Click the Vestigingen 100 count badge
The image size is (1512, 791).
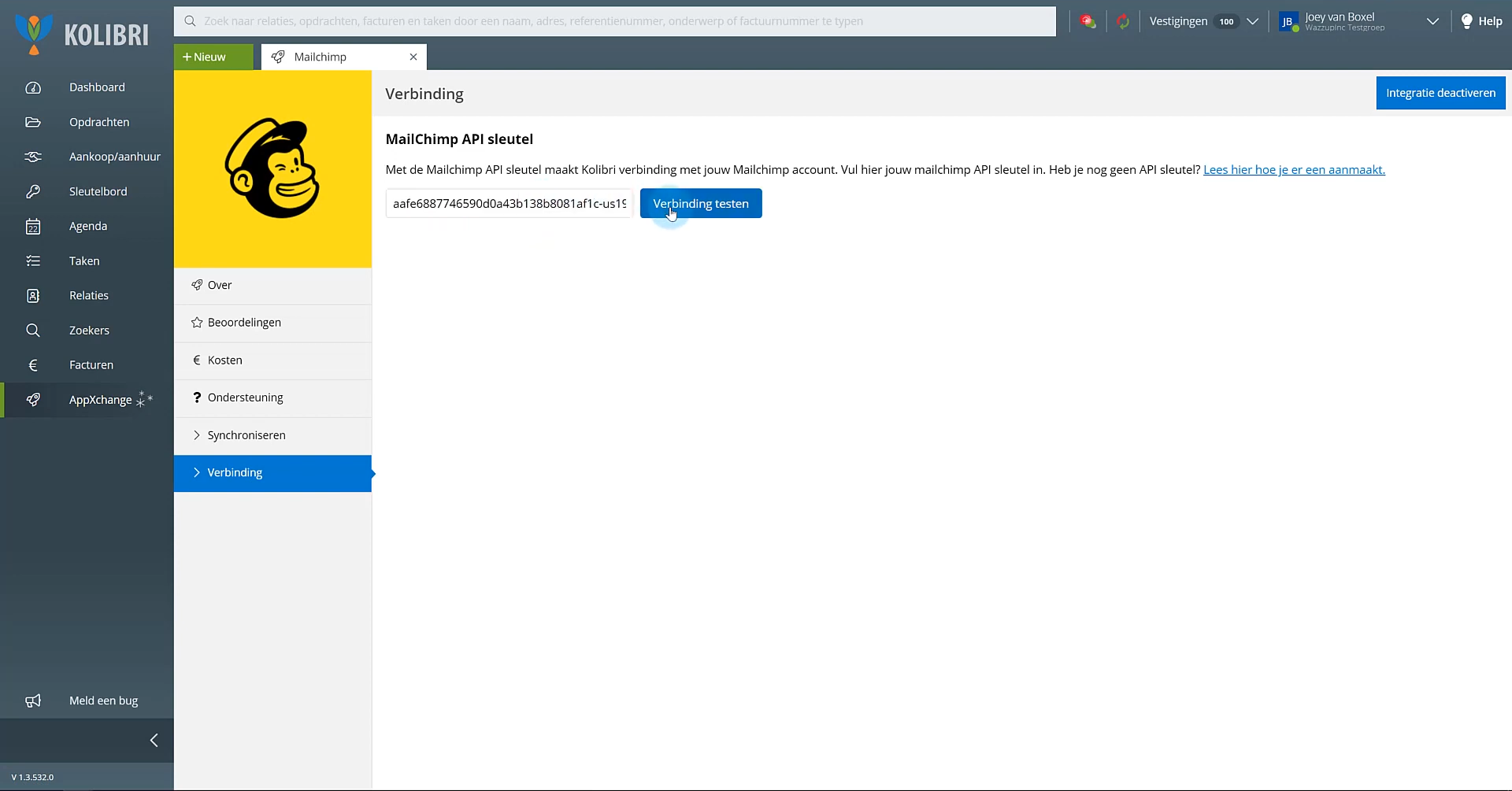click(x=1226, y=21)
